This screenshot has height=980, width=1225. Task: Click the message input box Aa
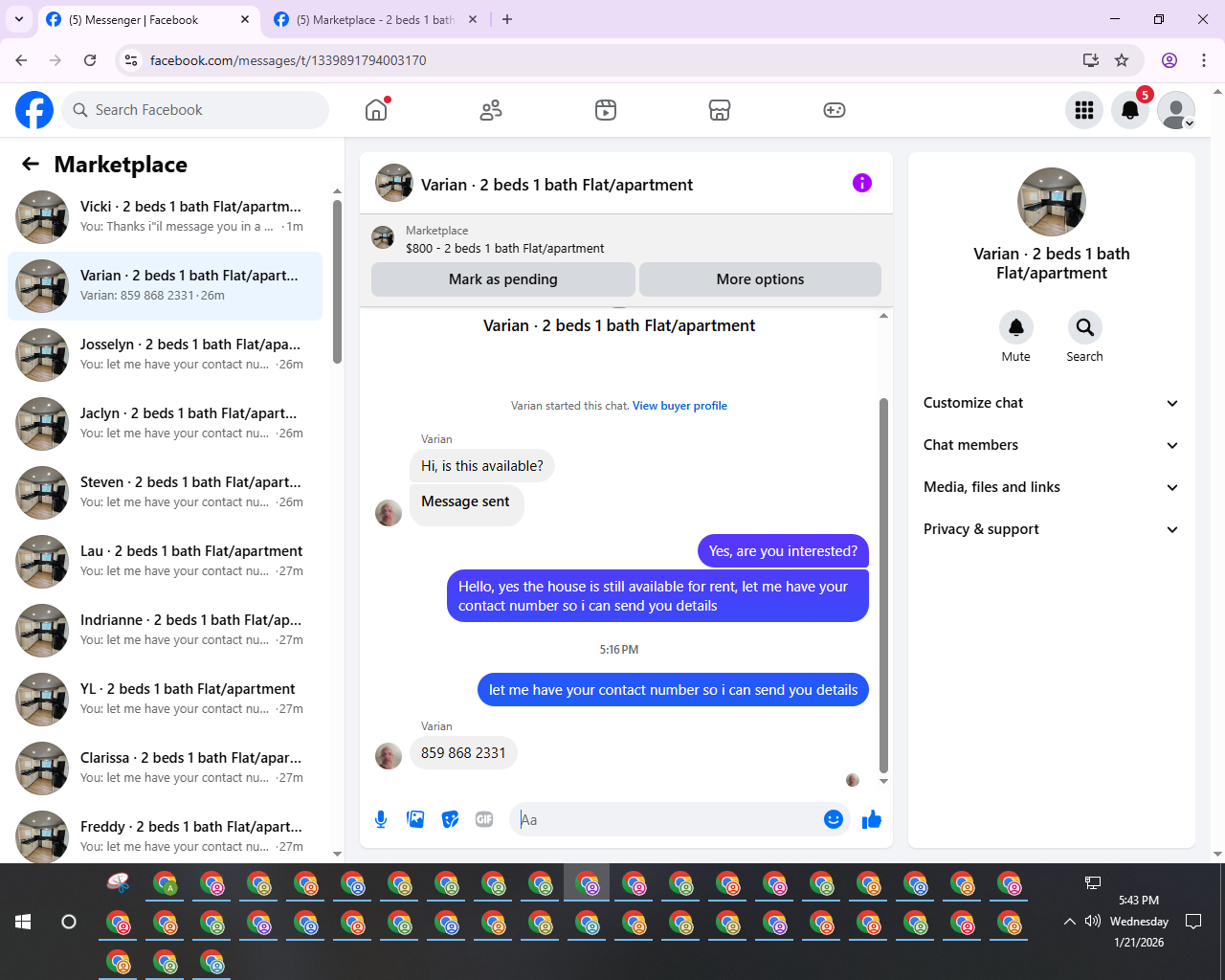[x=668, y=819]
